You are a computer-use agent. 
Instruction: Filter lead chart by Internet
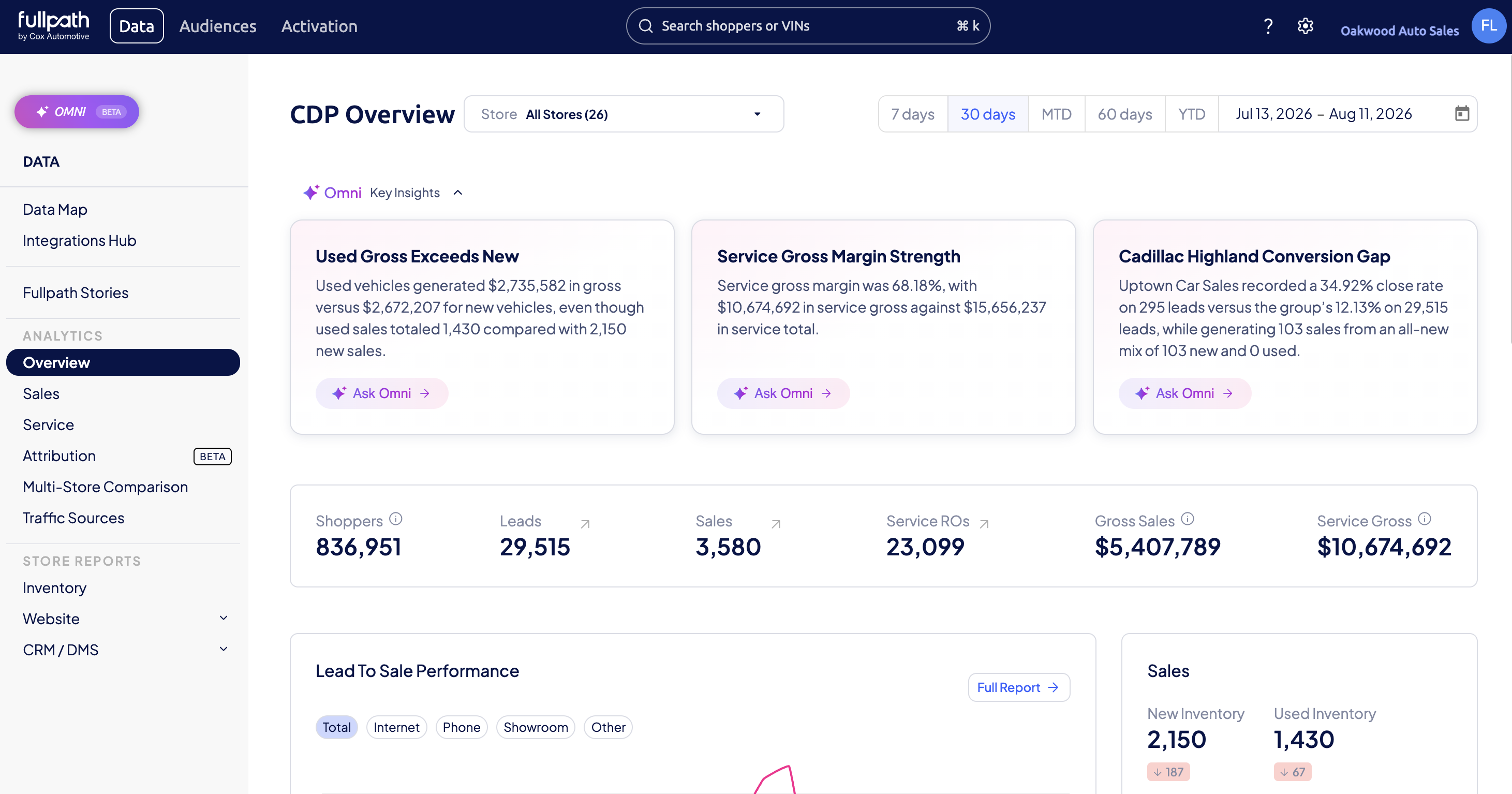(396, 727)
